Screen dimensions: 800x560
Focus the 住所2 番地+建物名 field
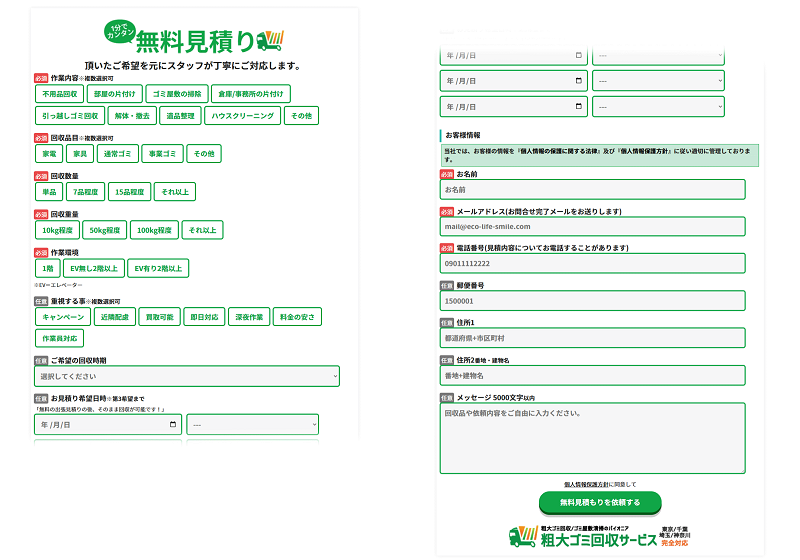(592, 375)
